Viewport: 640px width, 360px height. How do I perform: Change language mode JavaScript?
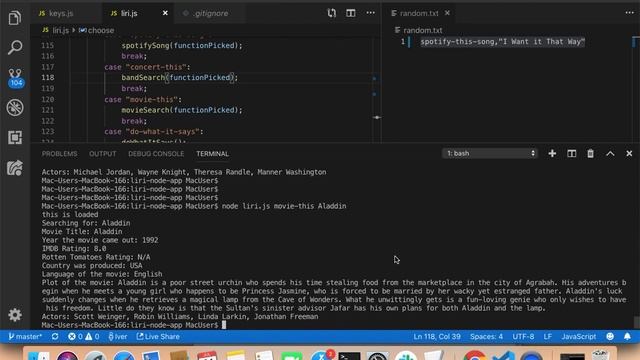578,336
